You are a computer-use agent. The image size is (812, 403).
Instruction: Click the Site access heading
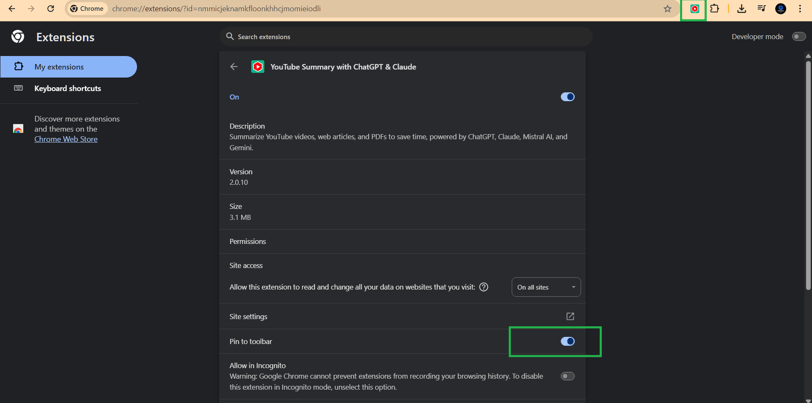pyautogui.click(x=246, y=266)
